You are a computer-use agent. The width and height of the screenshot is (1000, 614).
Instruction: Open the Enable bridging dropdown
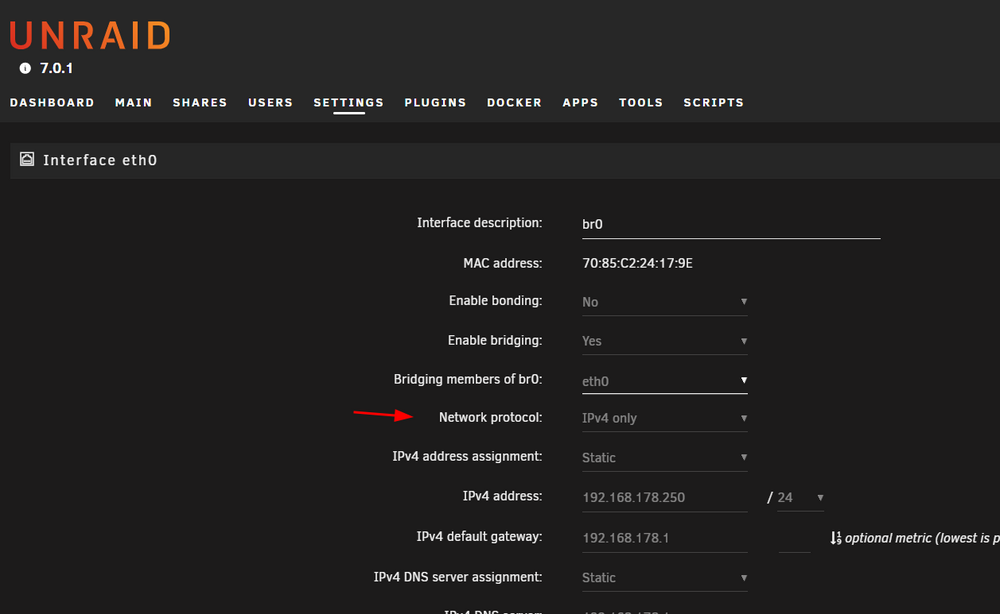click(x=665, y=341)
